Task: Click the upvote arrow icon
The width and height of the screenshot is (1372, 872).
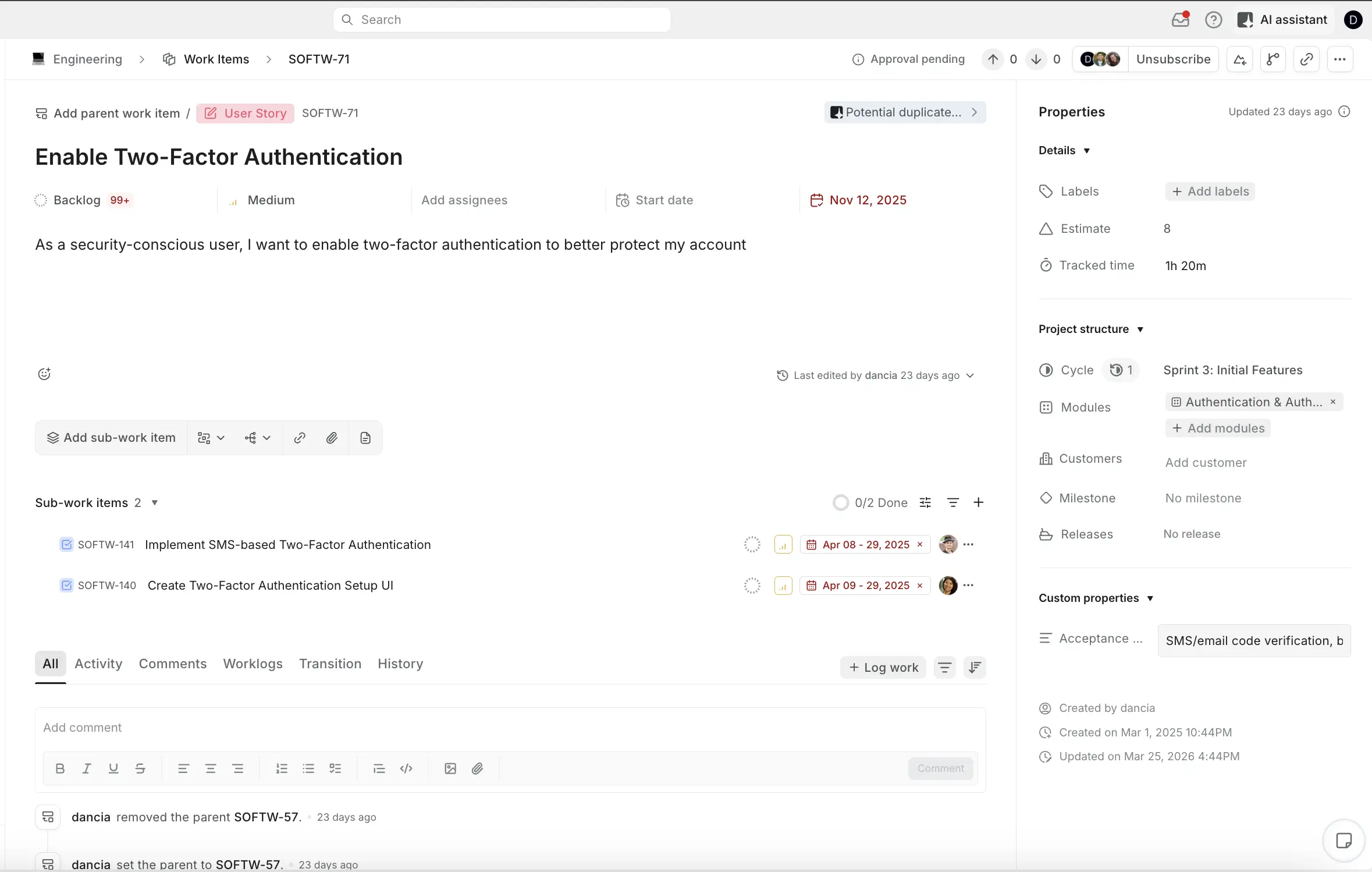Action: [993, 59]
